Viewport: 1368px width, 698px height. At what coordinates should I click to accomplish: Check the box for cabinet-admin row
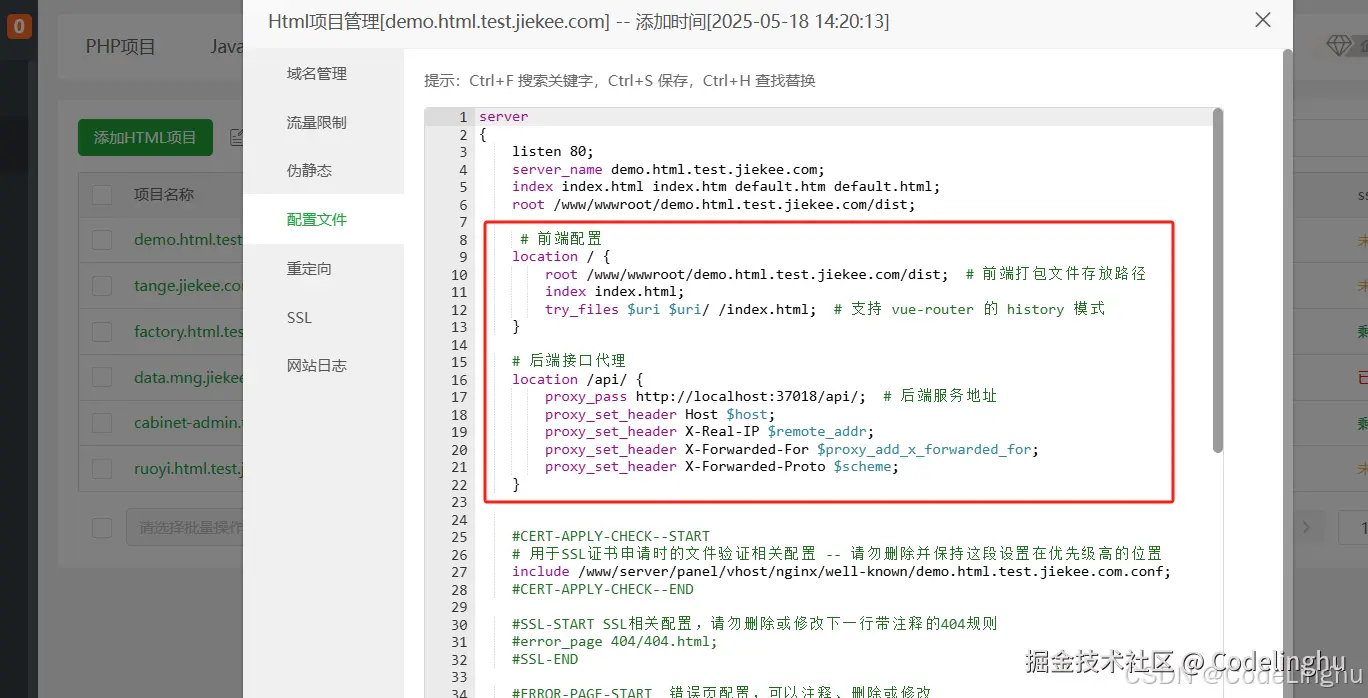point(102,422)
